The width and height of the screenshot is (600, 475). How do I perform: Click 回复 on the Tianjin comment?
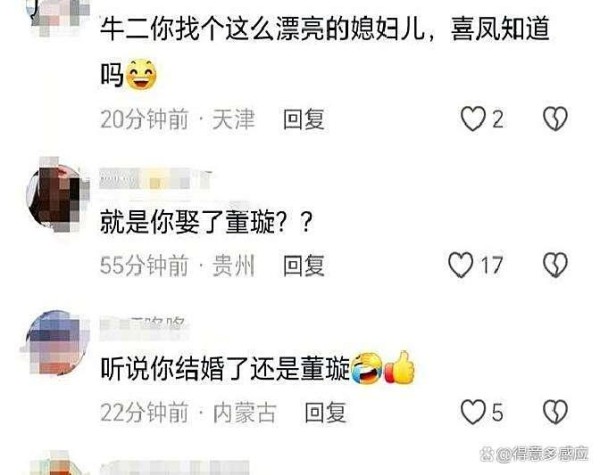coord(304,119)
